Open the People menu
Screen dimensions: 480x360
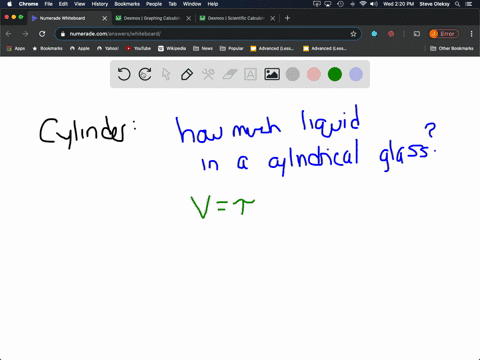154,4
